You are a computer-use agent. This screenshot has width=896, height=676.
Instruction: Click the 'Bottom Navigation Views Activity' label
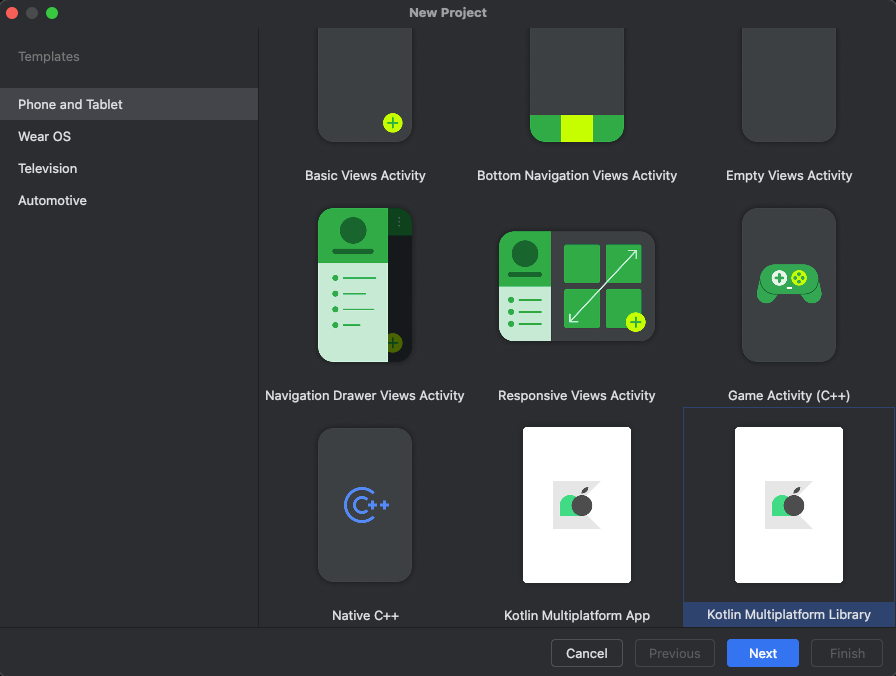[x=577, y=175]
